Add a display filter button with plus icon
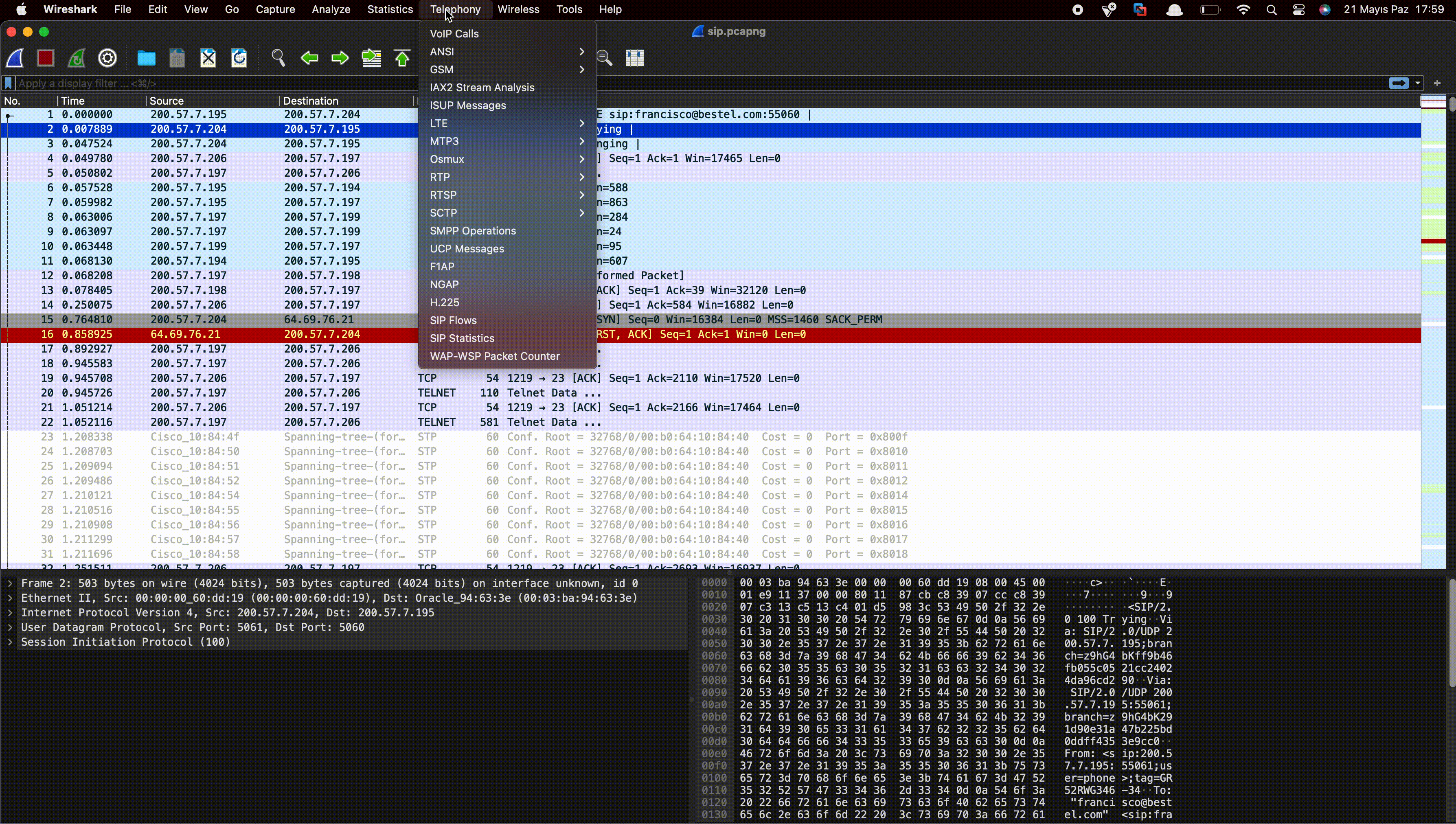Image resolution: width=1456 pixels, height=824 pixels. (1437, 83)
